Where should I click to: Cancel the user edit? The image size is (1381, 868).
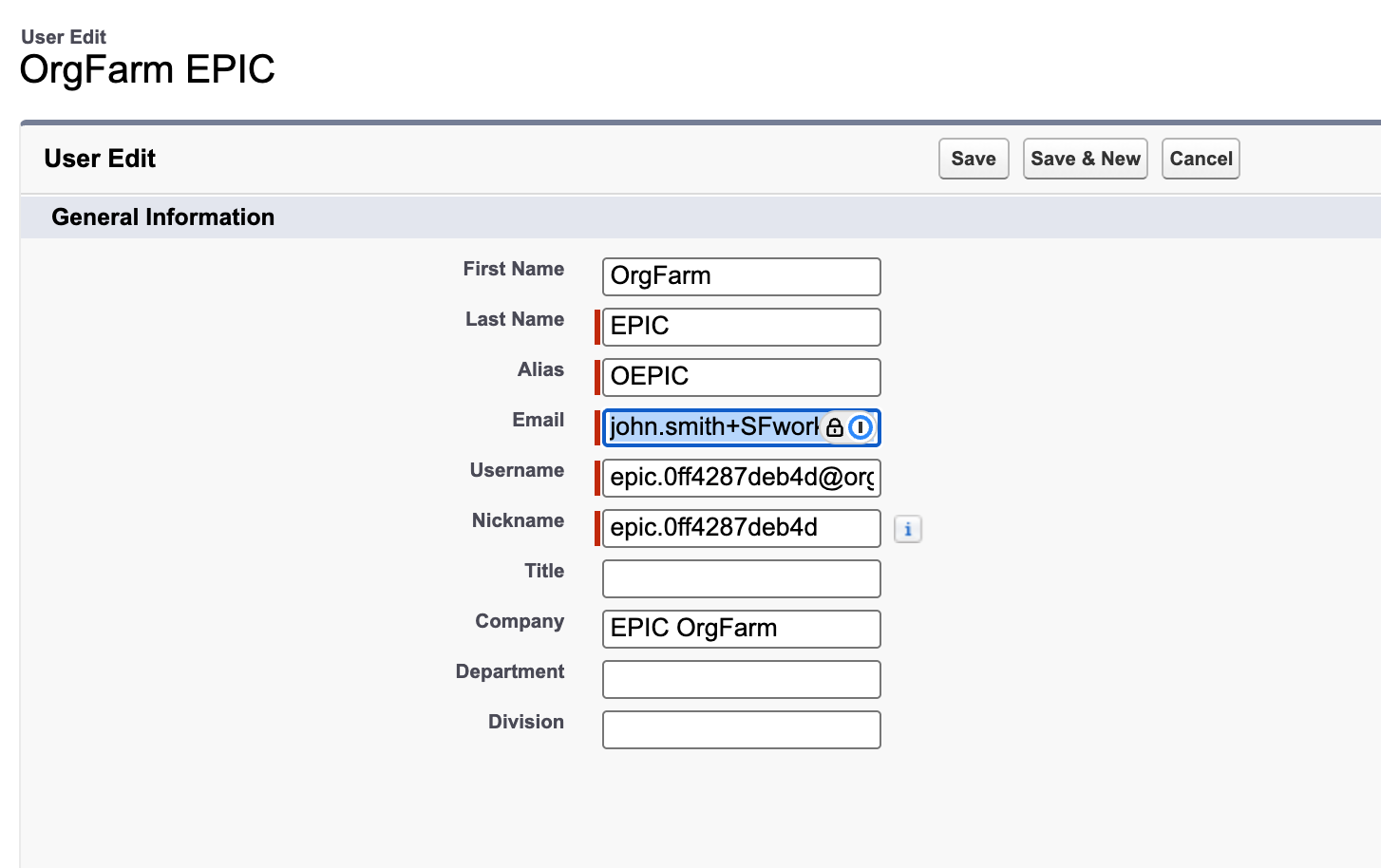pyautogui.click(x=1201, y=159)
